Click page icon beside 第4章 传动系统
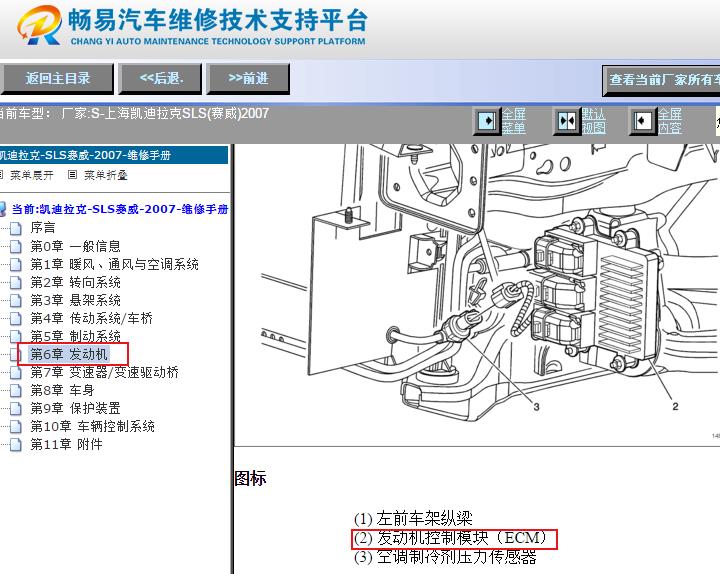The width and height of the screenshot is (720, 574). pyautogui.click(x=16, y=319)
